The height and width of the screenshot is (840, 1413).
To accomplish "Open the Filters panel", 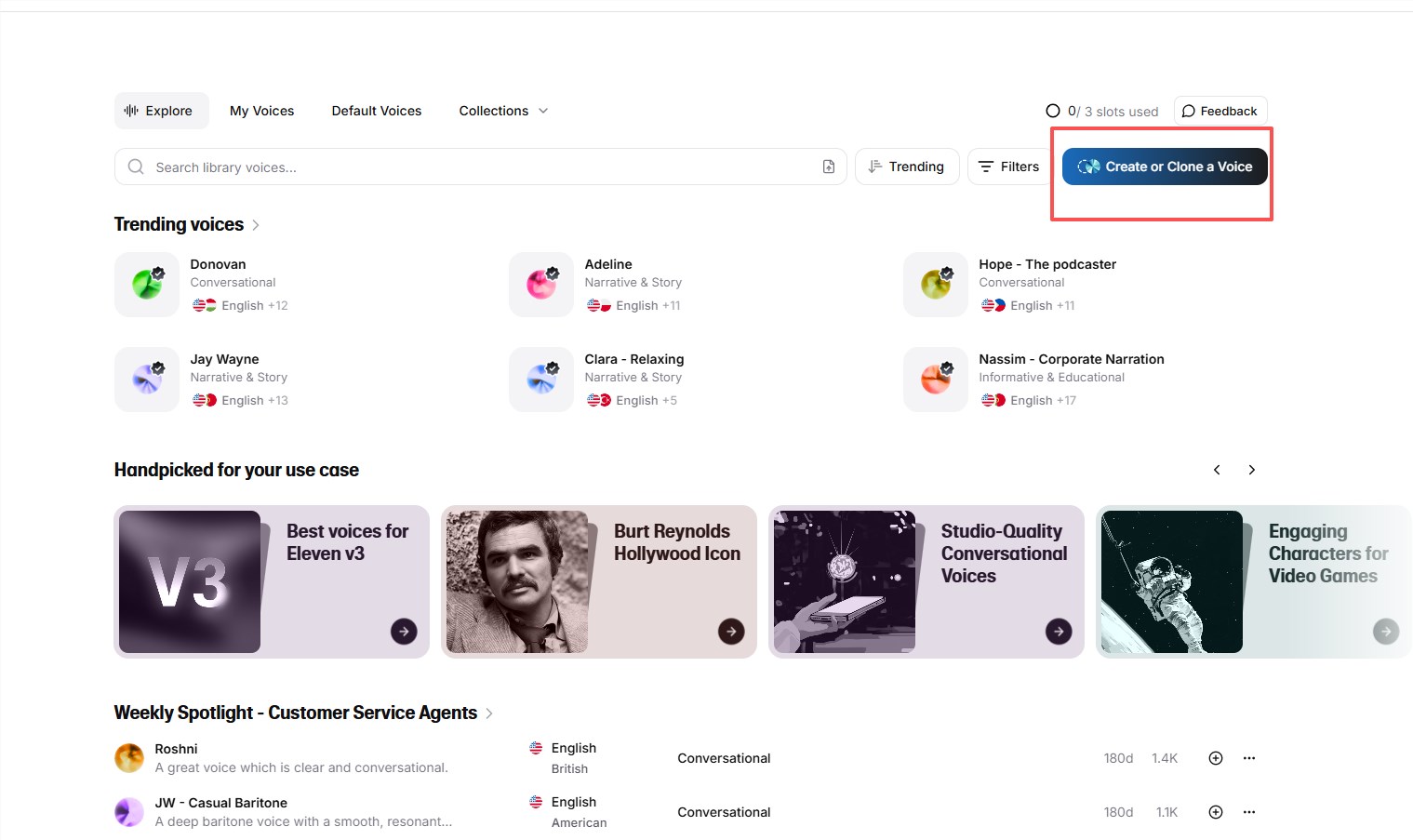I will tap(1008, 167).
